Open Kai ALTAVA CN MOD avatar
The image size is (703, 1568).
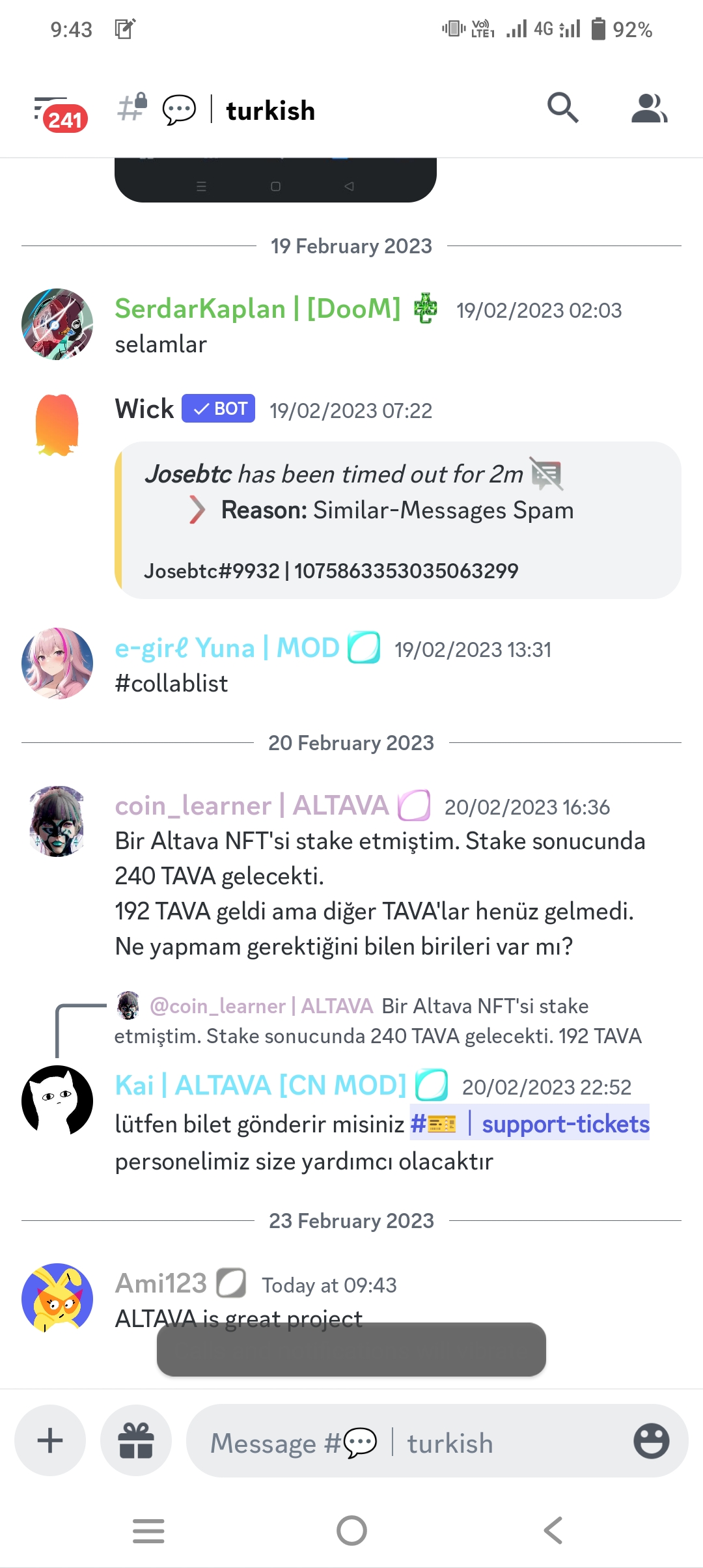point(57,1100)
